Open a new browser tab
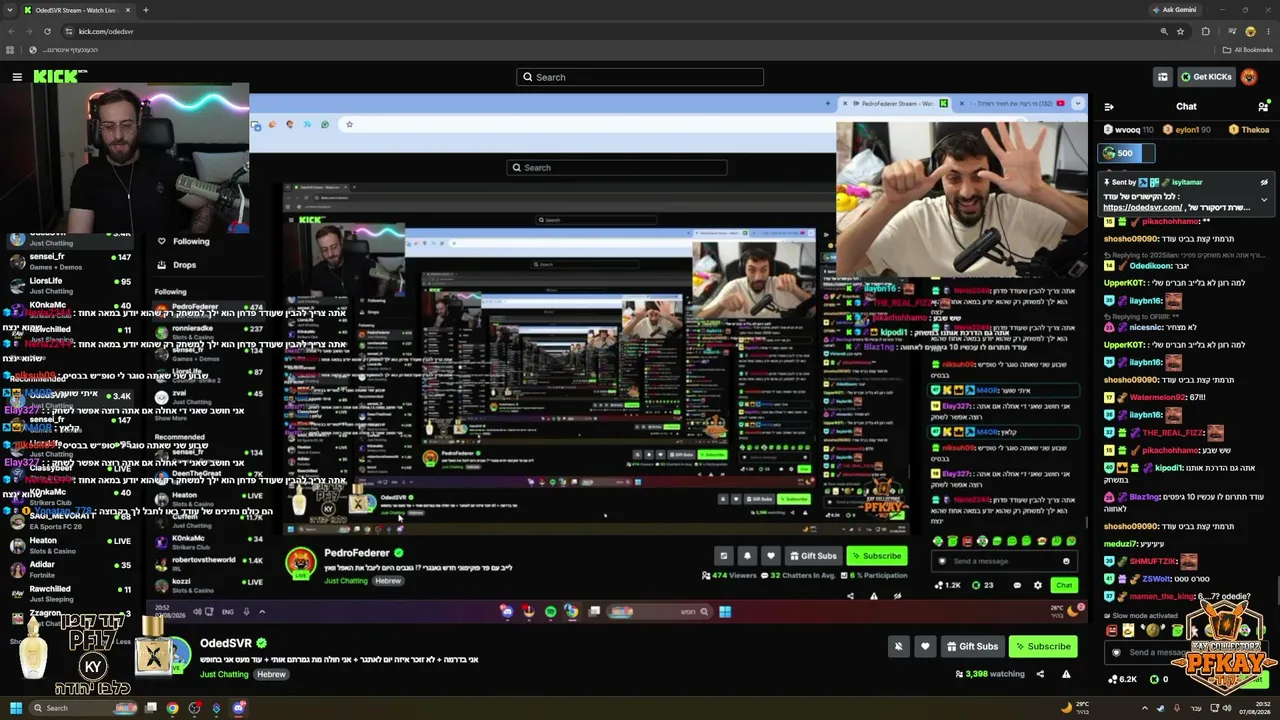This screenshot has width=1280, height=720. point(145,10)
